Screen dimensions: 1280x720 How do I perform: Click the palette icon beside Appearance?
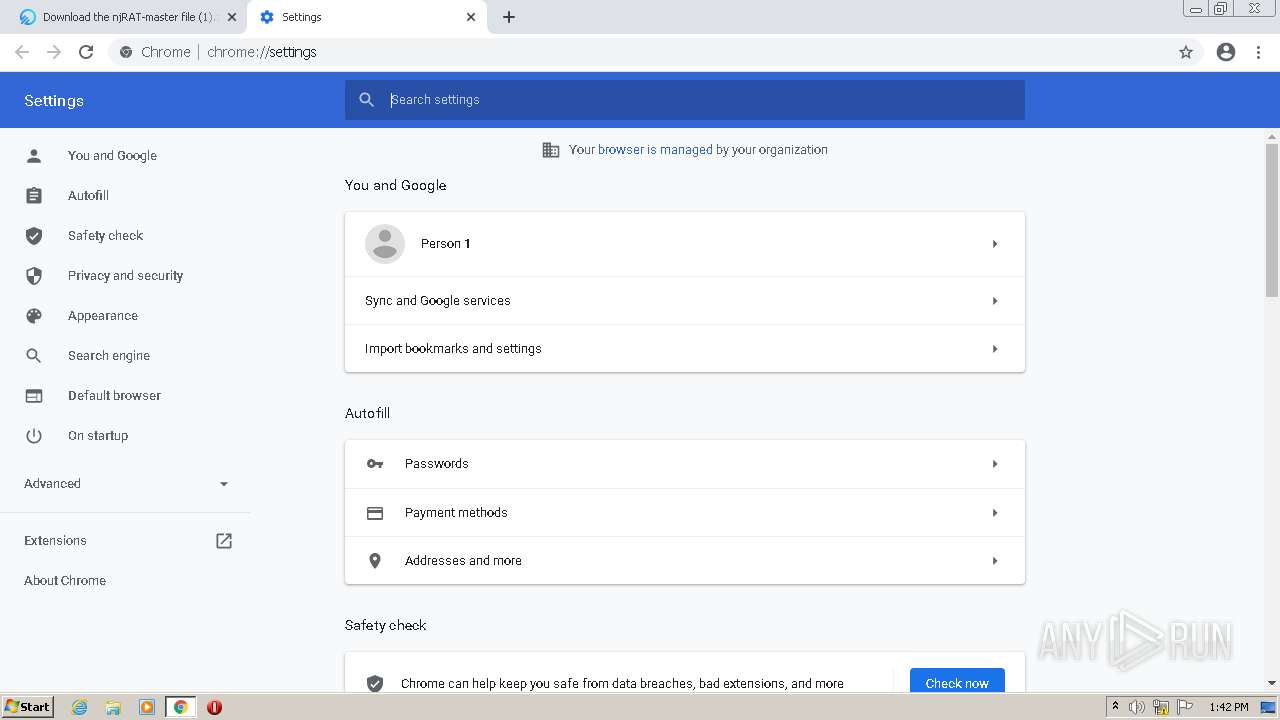[x=34, y=315]
